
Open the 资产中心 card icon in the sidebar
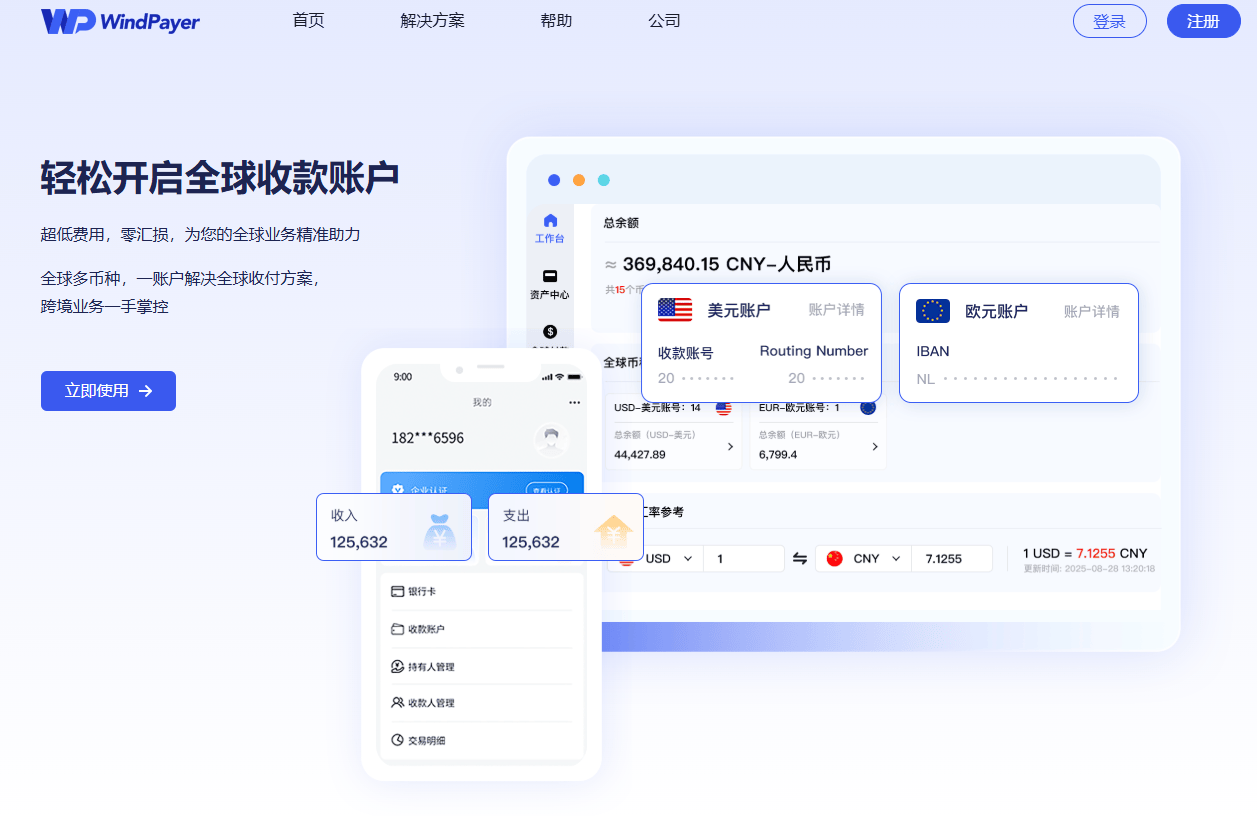click(x=548, y=275)
